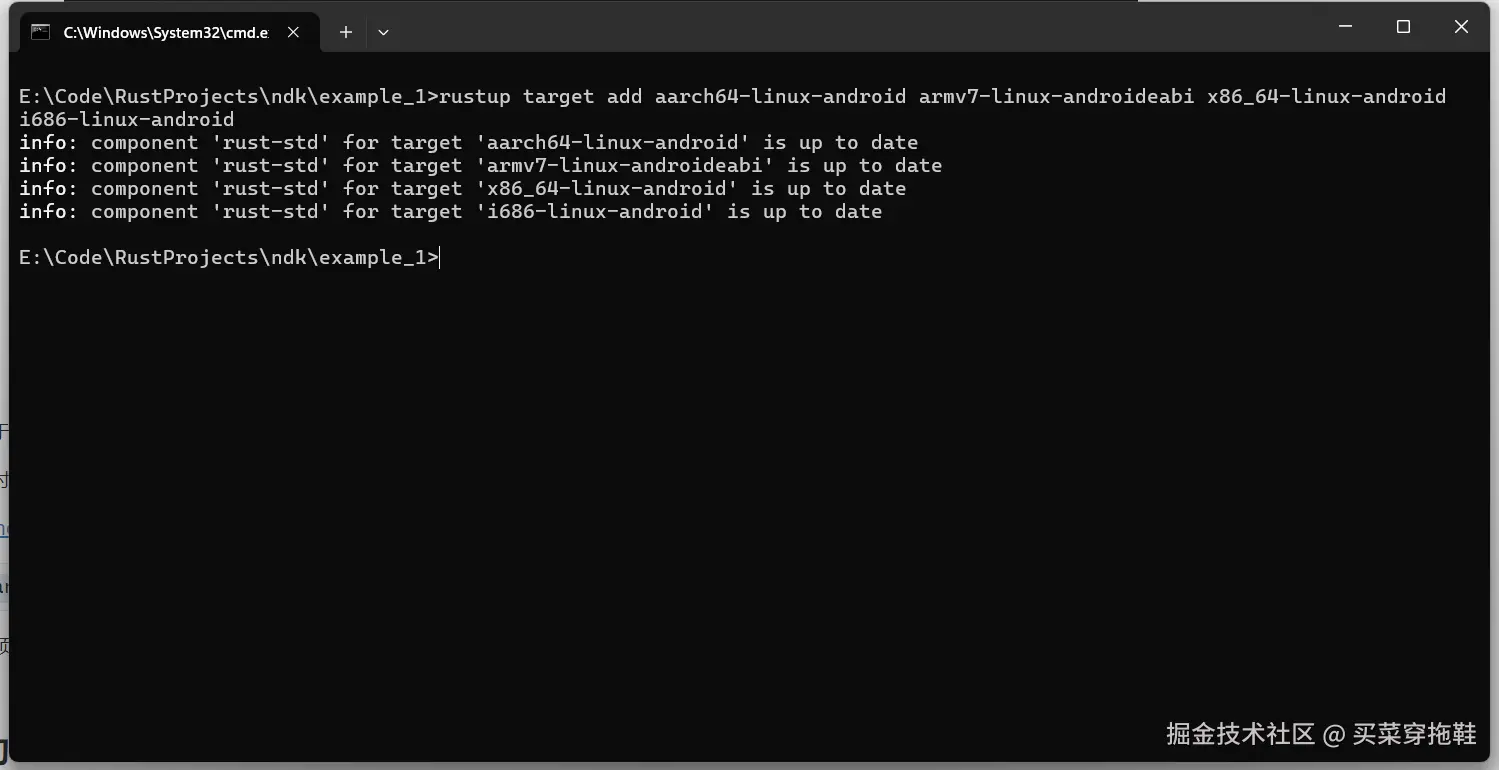Click the cmd icon in the terminal tab
The image size is (1499, 770).
coord(41,32)
